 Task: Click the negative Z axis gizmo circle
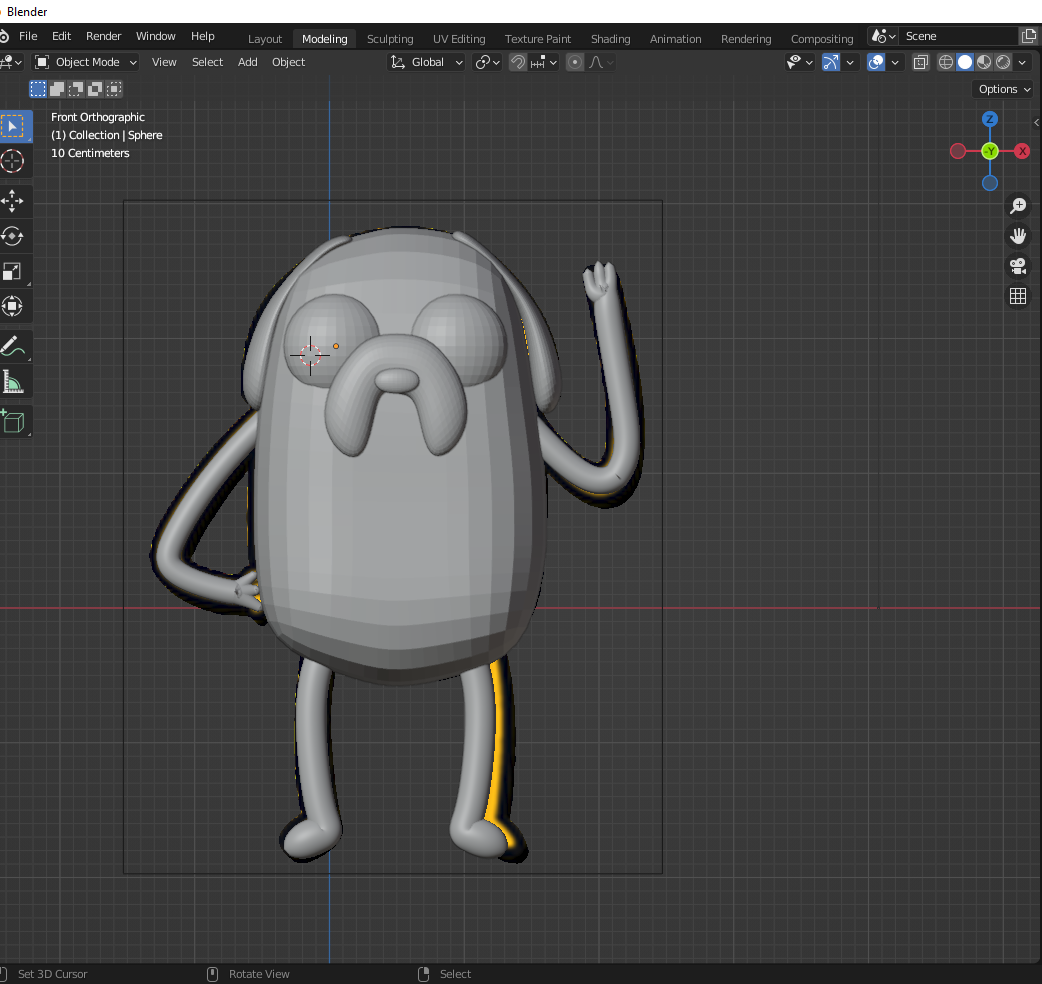click(990, 183)
